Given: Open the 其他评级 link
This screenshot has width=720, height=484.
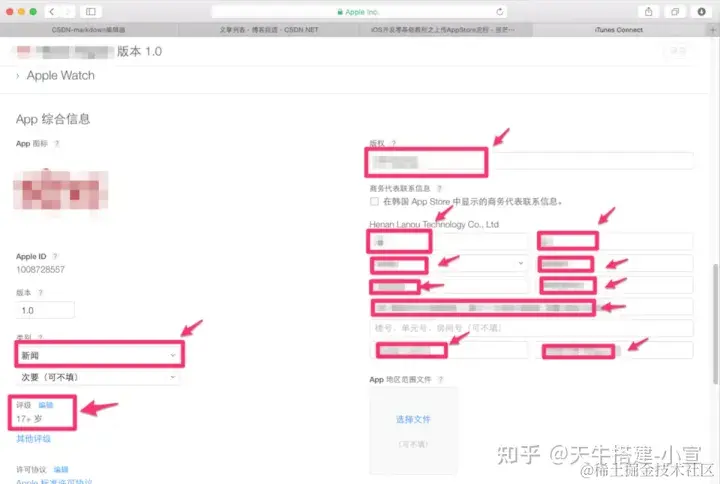Looking at the screenshot, I should pyautogui.click(x=34, y=439).
